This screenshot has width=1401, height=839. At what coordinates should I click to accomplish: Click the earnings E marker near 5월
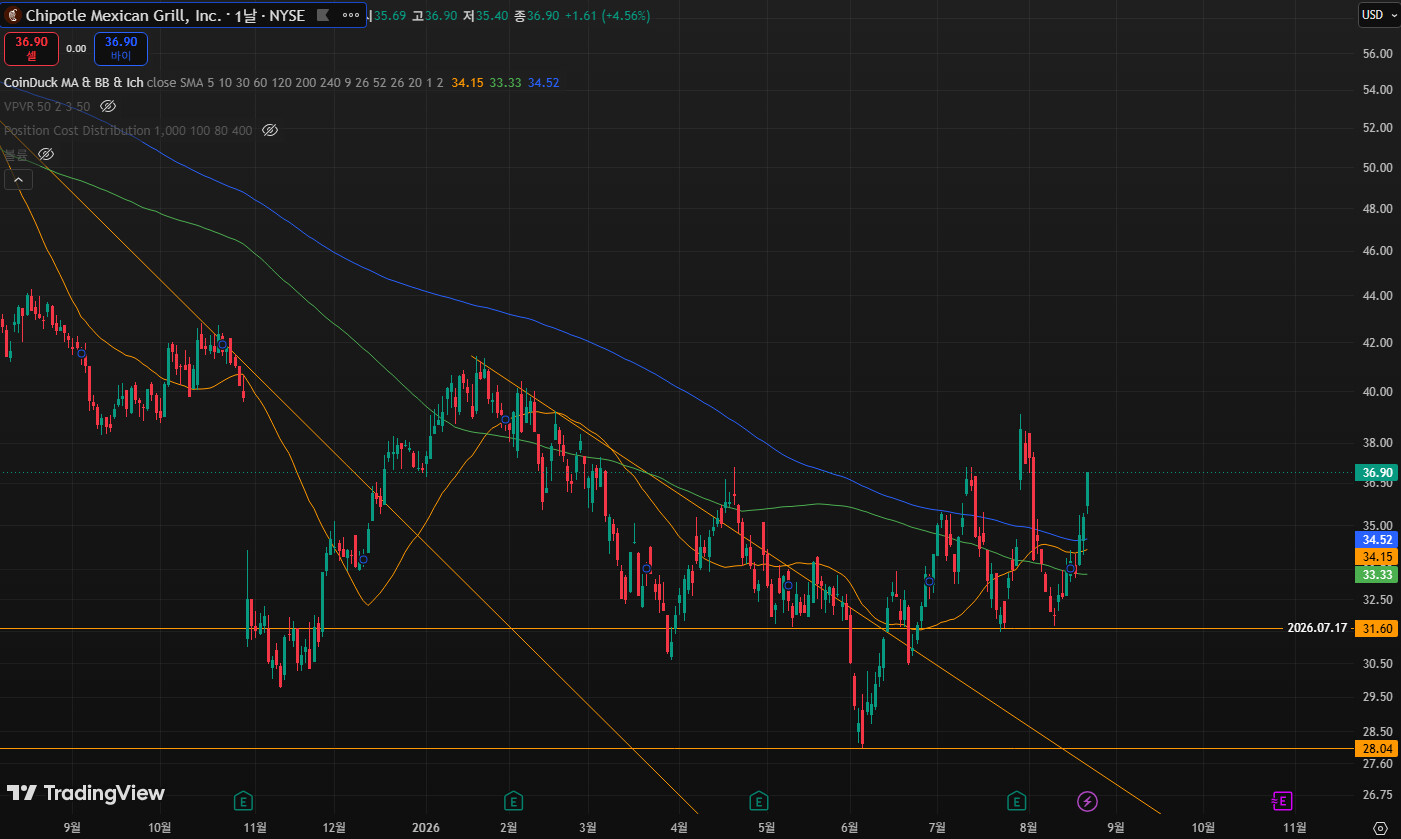(760, 800)
